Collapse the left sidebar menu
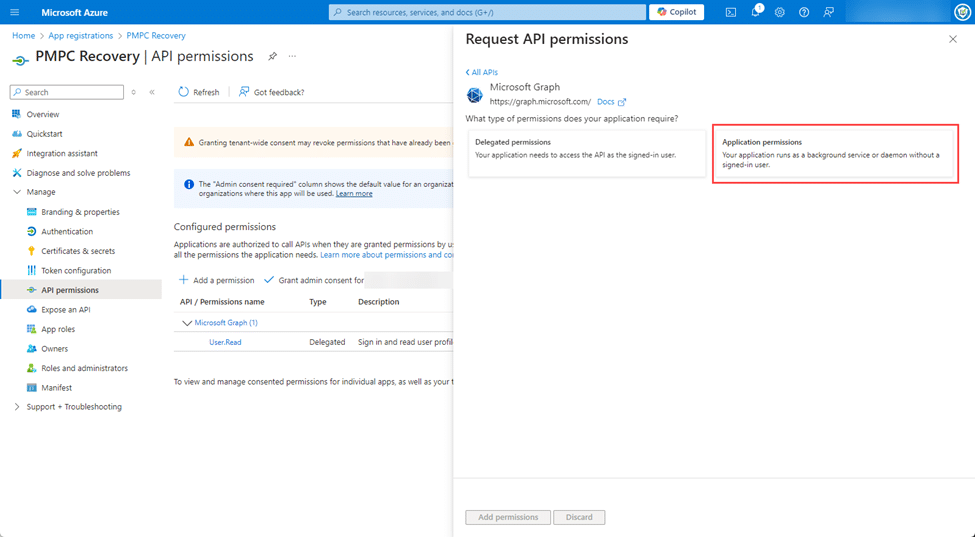The height and width of the screenshot is (537, 975). tap(152, 92)
